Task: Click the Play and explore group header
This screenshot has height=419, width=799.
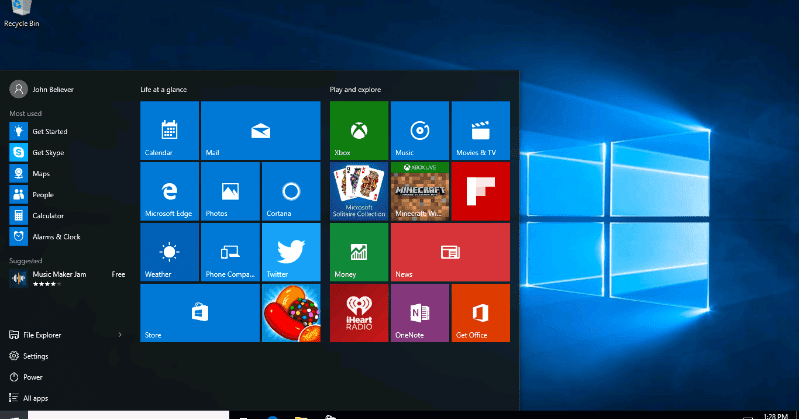Action: coord(355,89)
